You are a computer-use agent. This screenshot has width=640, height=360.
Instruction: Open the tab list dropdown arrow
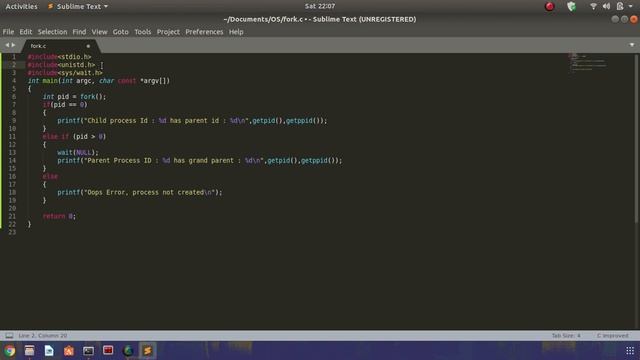(x=632, y=45)
